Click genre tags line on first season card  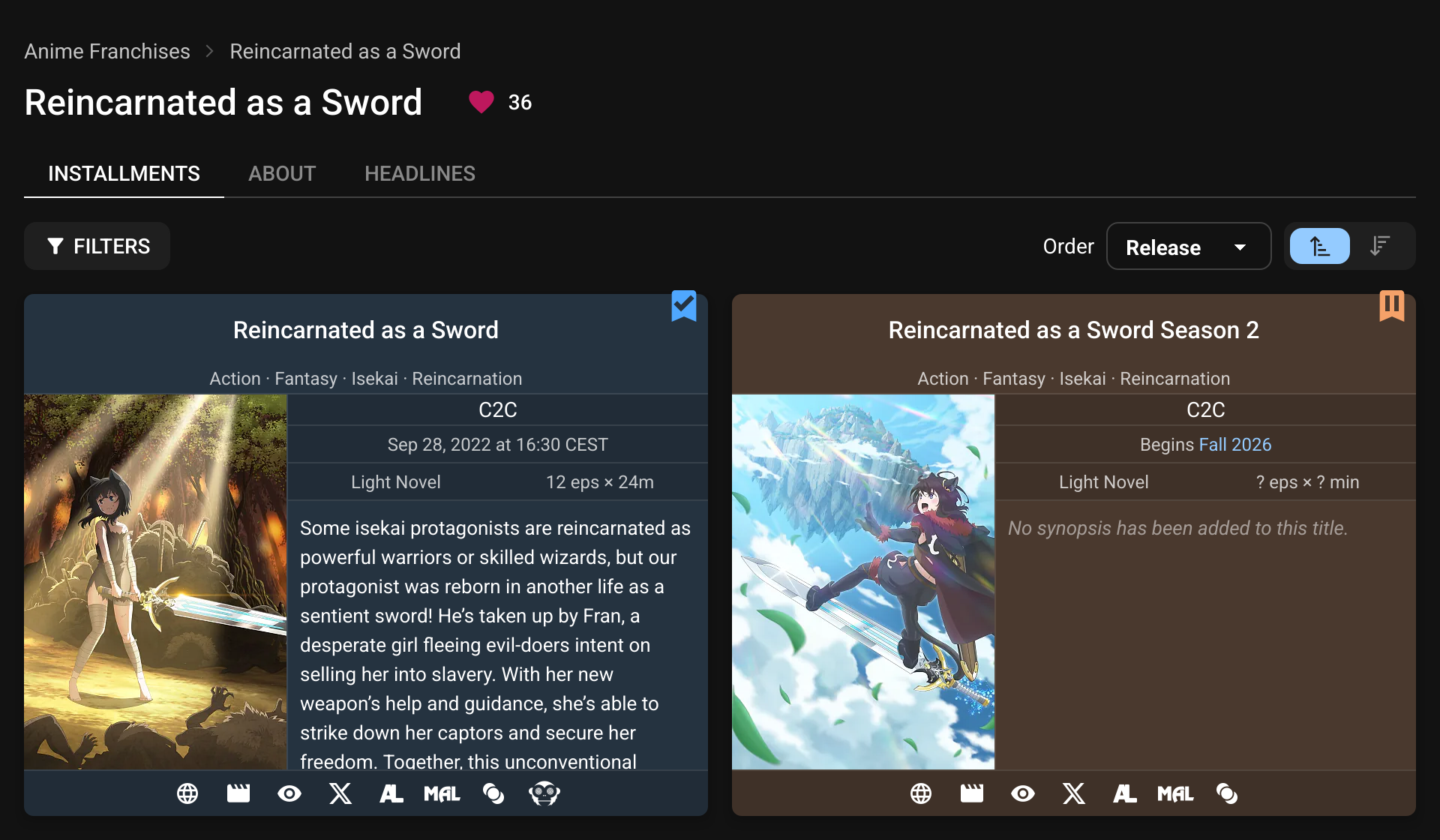[x=366, y=379]
